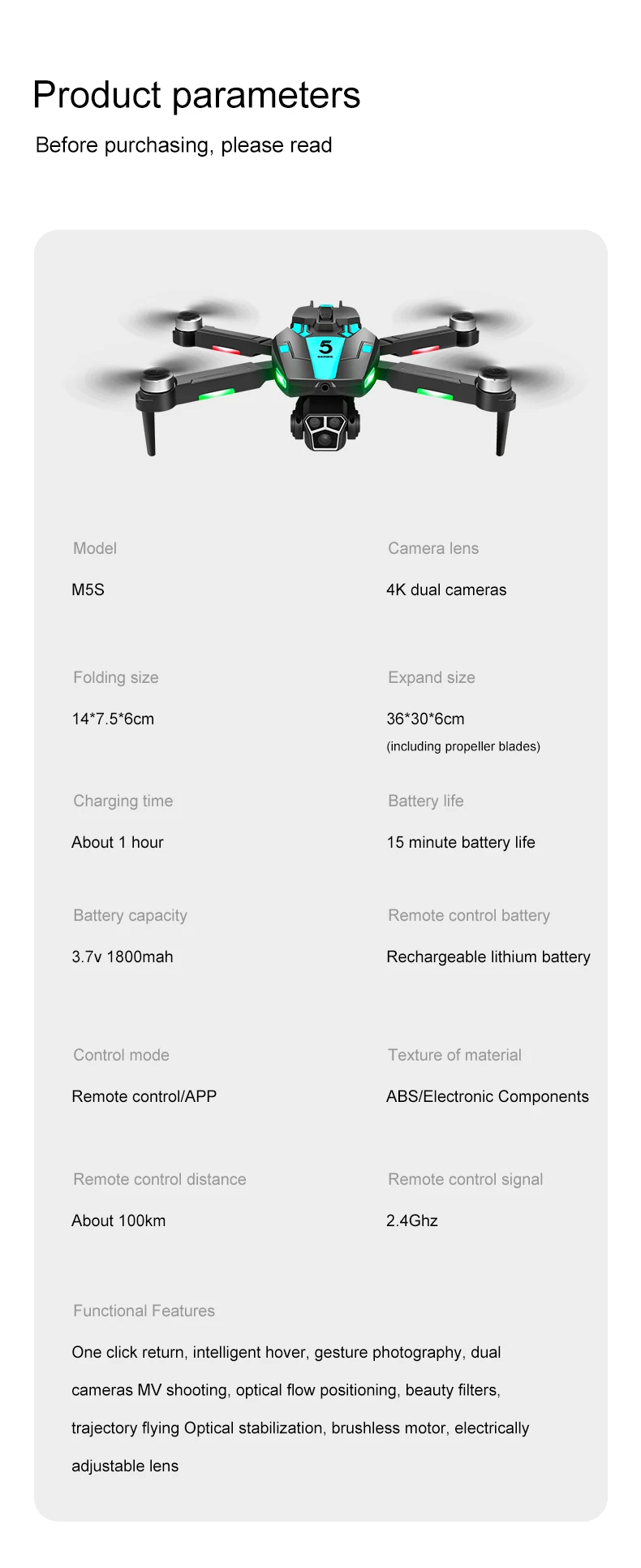Viewport: 641px width, 1568px height.
Task: Click the Product parameters heading
Action: pos(196,95)
